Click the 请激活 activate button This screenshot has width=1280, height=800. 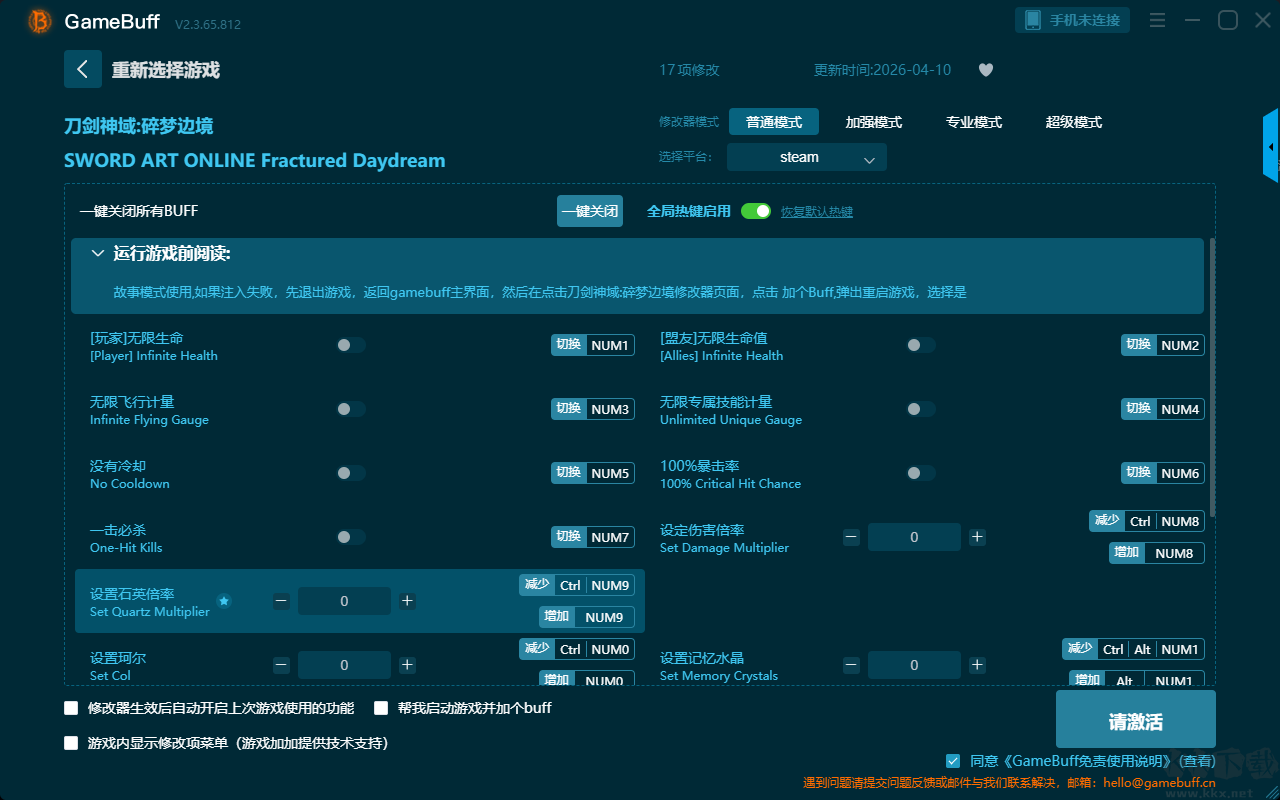click(1136, 719)
